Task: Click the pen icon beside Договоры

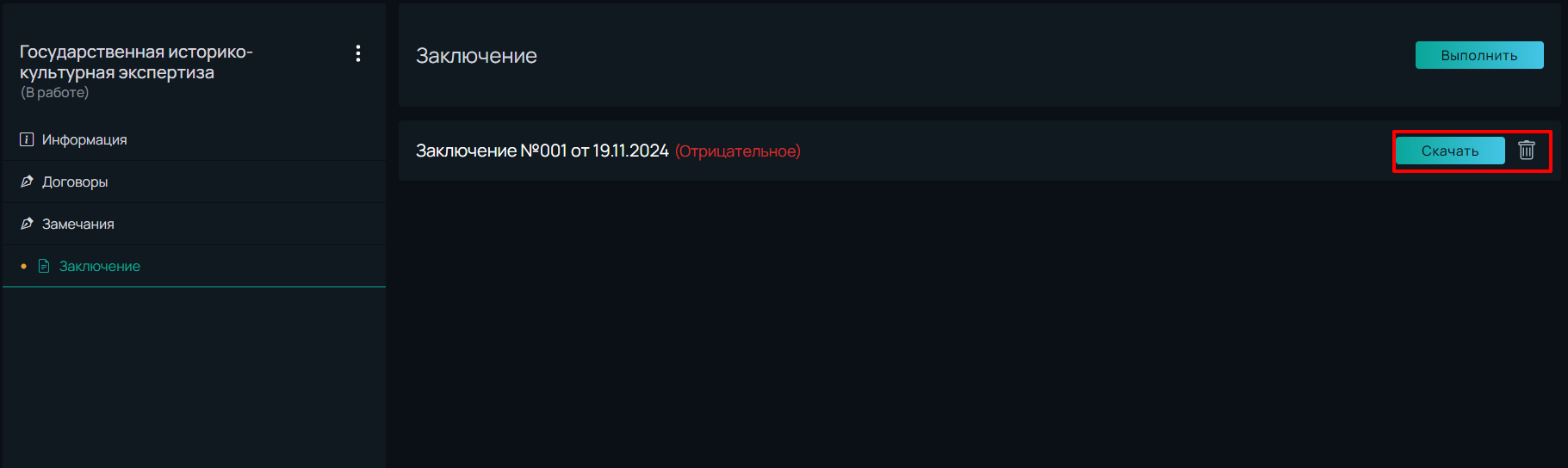Action: [27, 182]
